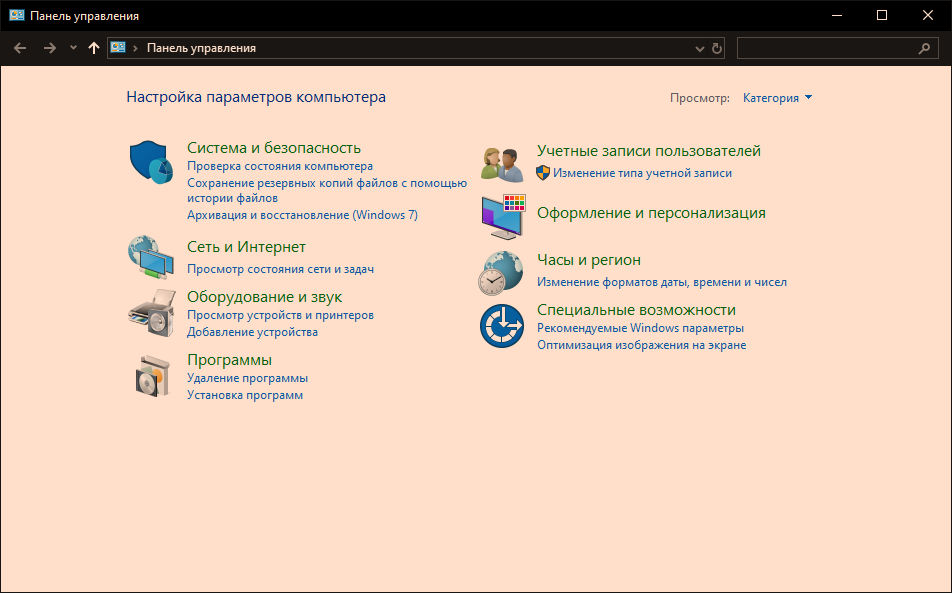Screen dimensions: 952x593
Task: Click Просмотр устройств и принтеров link
Action: [280, 315]
